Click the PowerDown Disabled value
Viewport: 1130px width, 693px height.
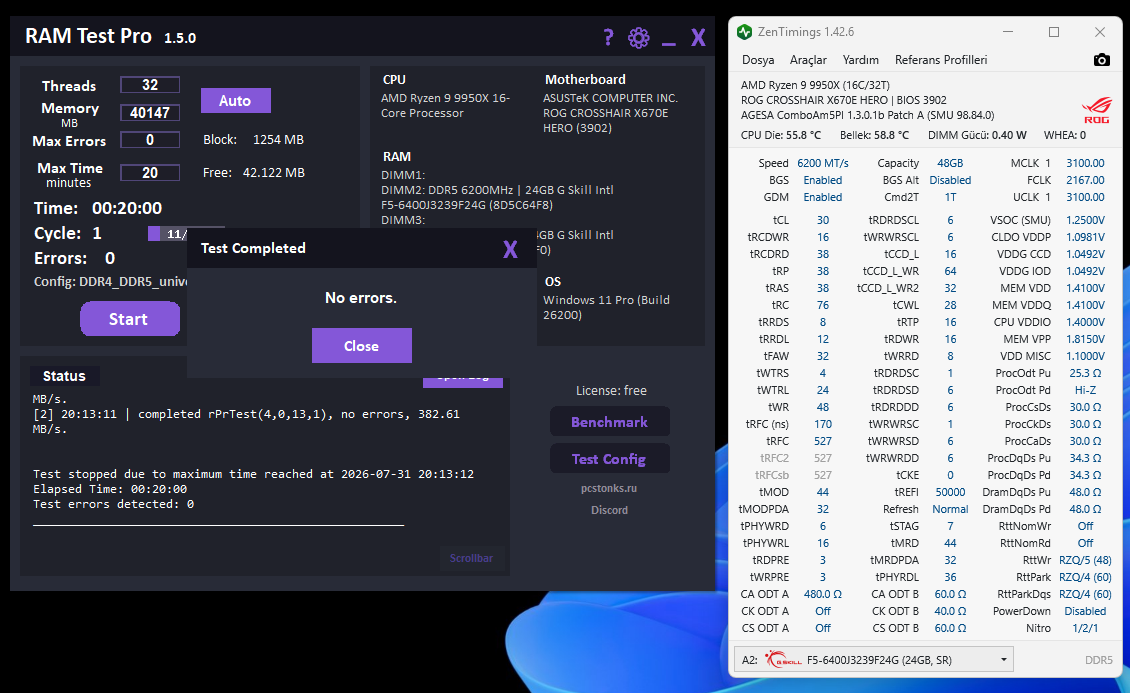tap(1085, 611)
